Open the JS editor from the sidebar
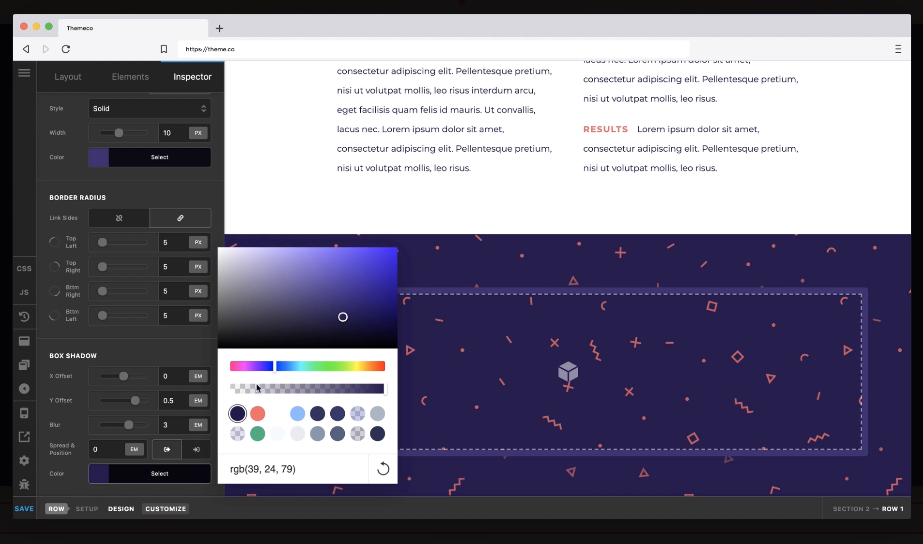923x544 pixels. [24, 293]
